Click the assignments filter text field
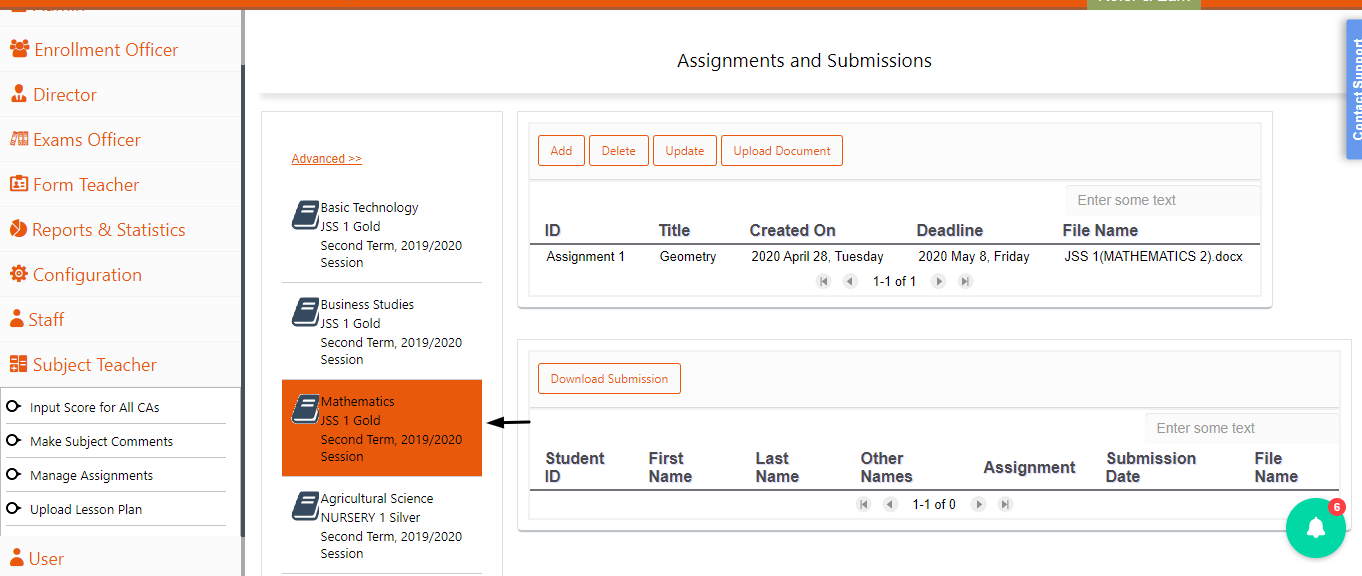This screenshot has width=1362, height=576. point(1163,200)
